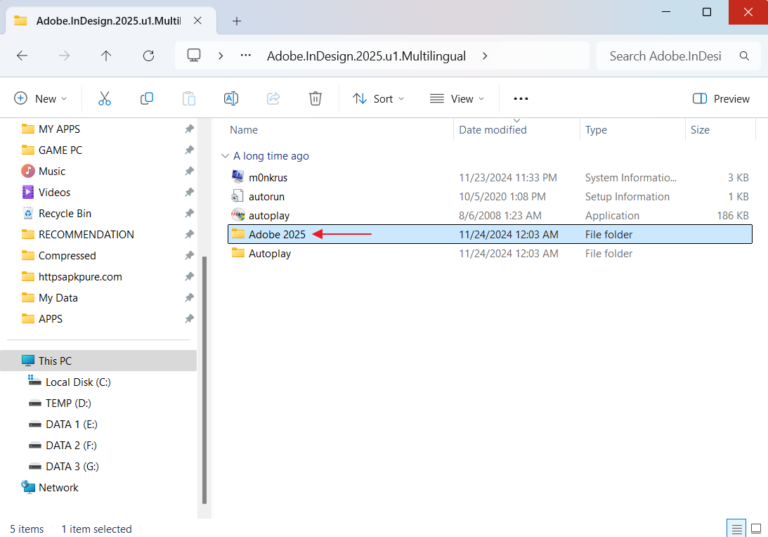768x537 pixels.
Task: Collapse the 'A long time ago' group
Action: coord(224,156)
